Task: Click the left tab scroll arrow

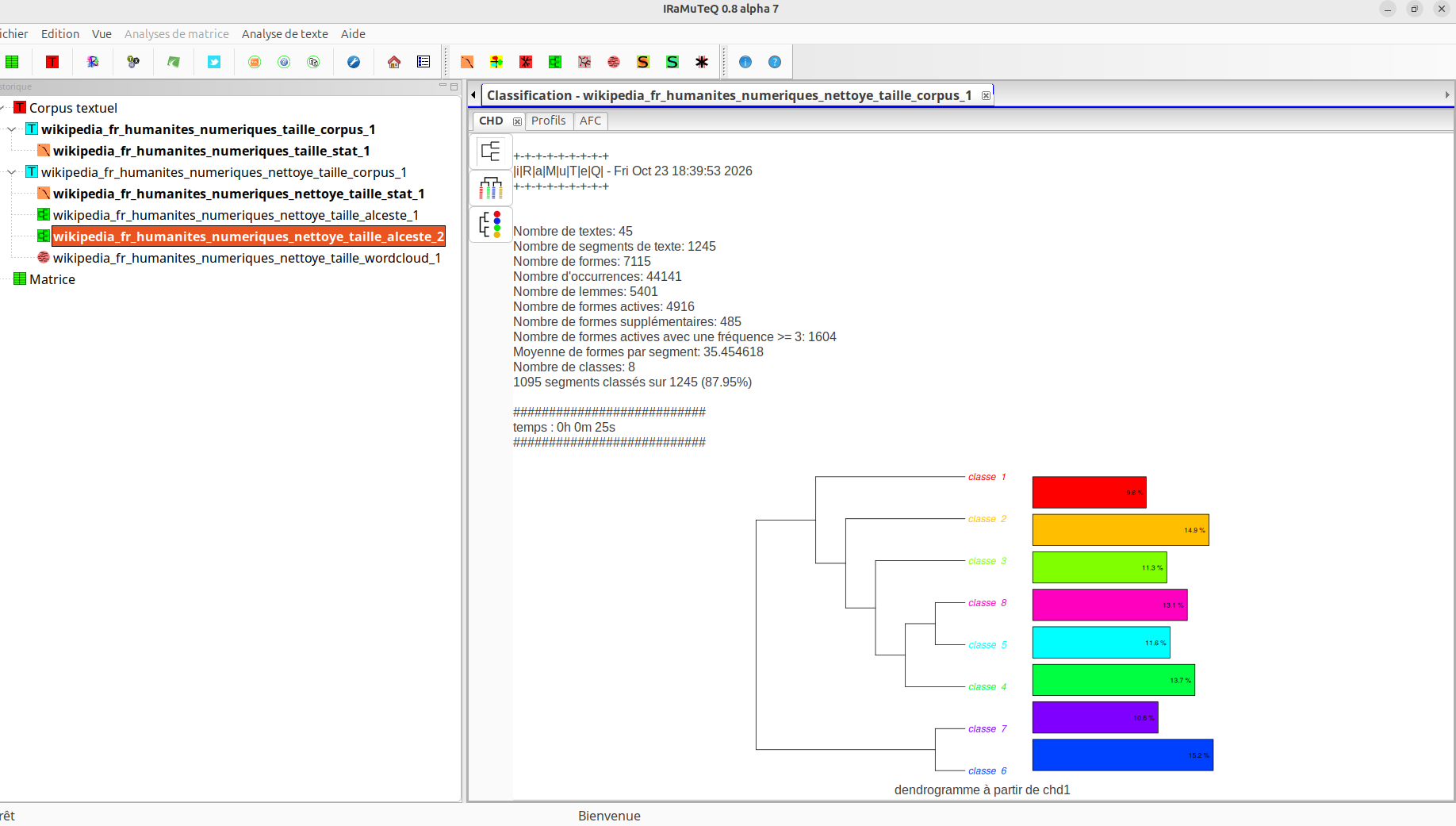Action: pos(473,95)
